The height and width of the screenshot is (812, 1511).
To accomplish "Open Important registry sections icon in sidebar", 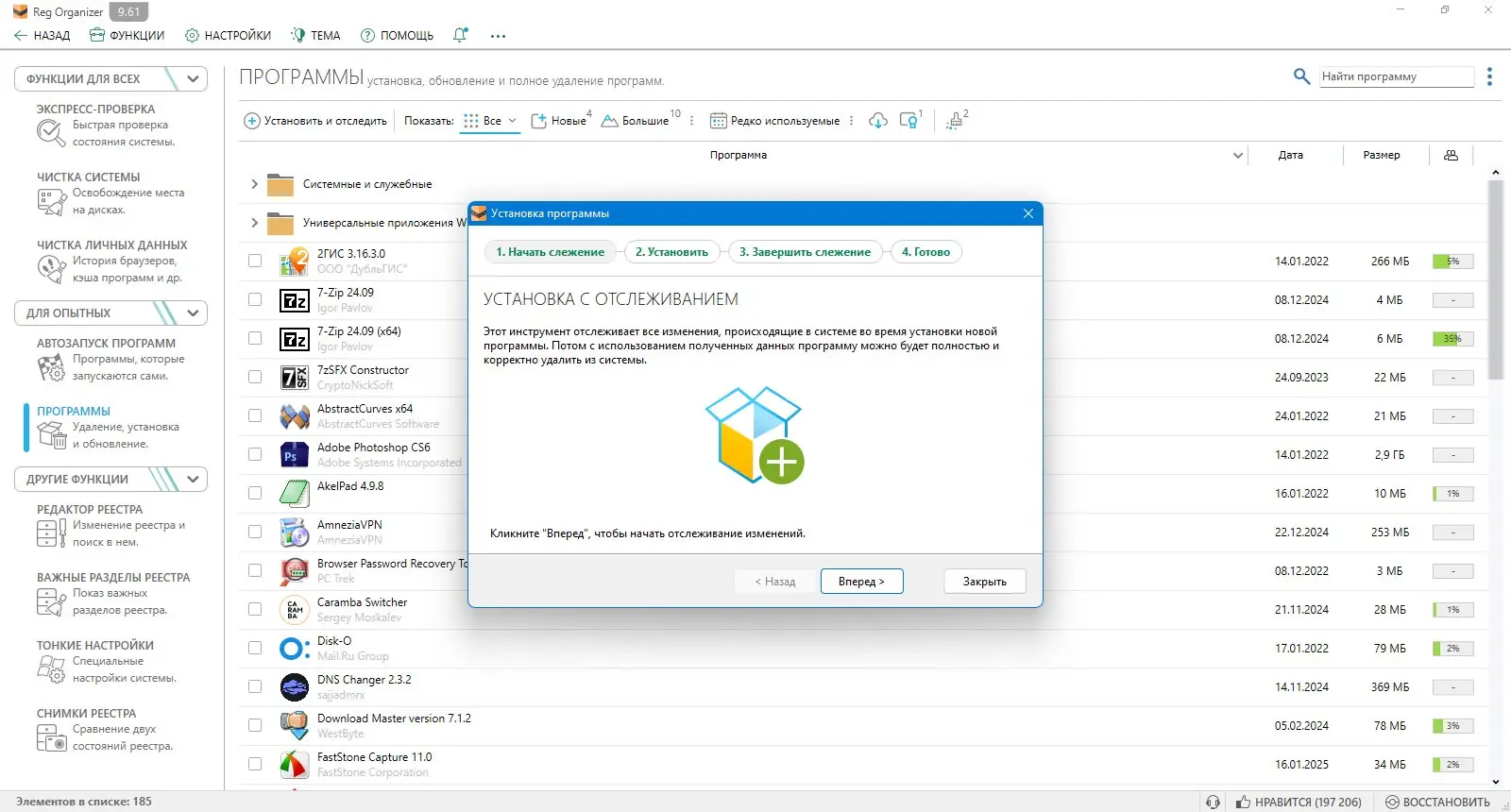I will (51, 601).
